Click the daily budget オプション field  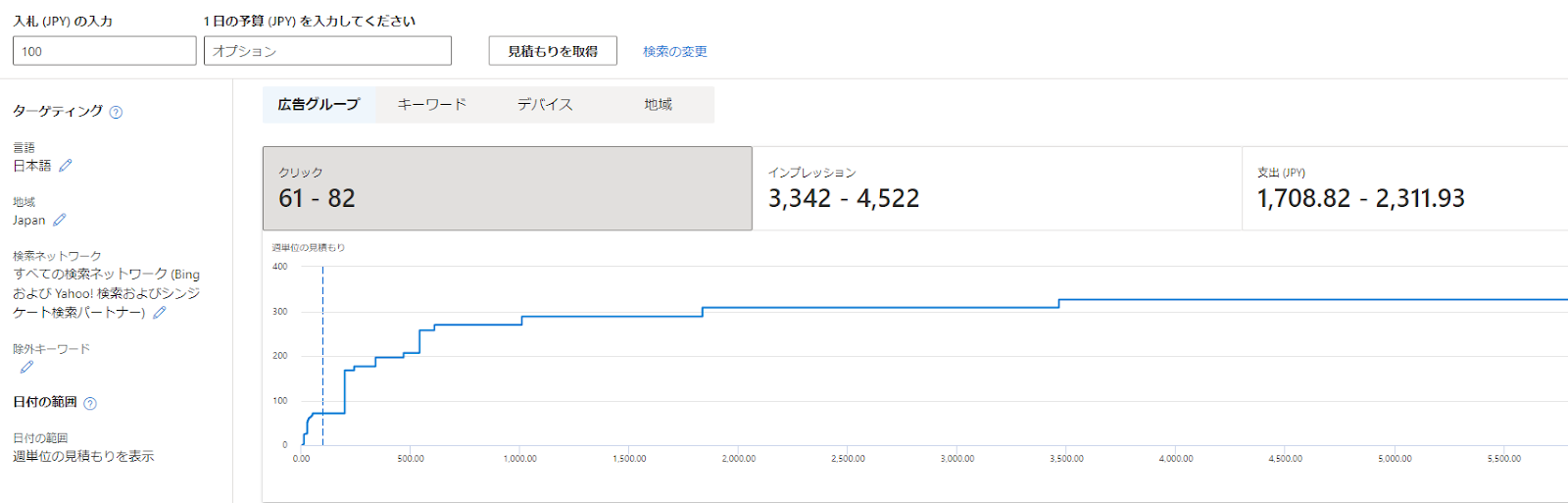(327, 51)
